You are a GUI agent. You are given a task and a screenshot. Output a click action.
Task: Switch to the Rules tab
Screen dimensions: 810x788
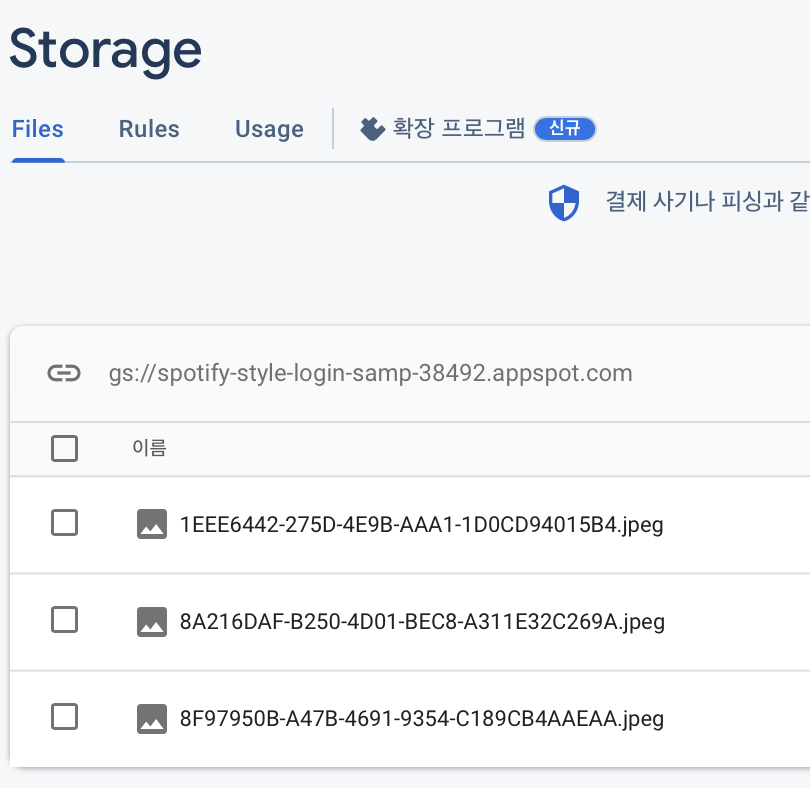tap(148, 128)
